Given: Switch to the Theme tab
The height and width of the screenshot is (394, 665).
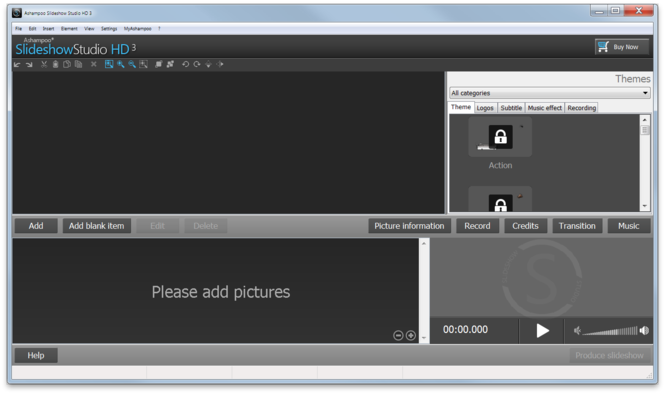Looking at the screenshot, I should [x=461, y=107].
